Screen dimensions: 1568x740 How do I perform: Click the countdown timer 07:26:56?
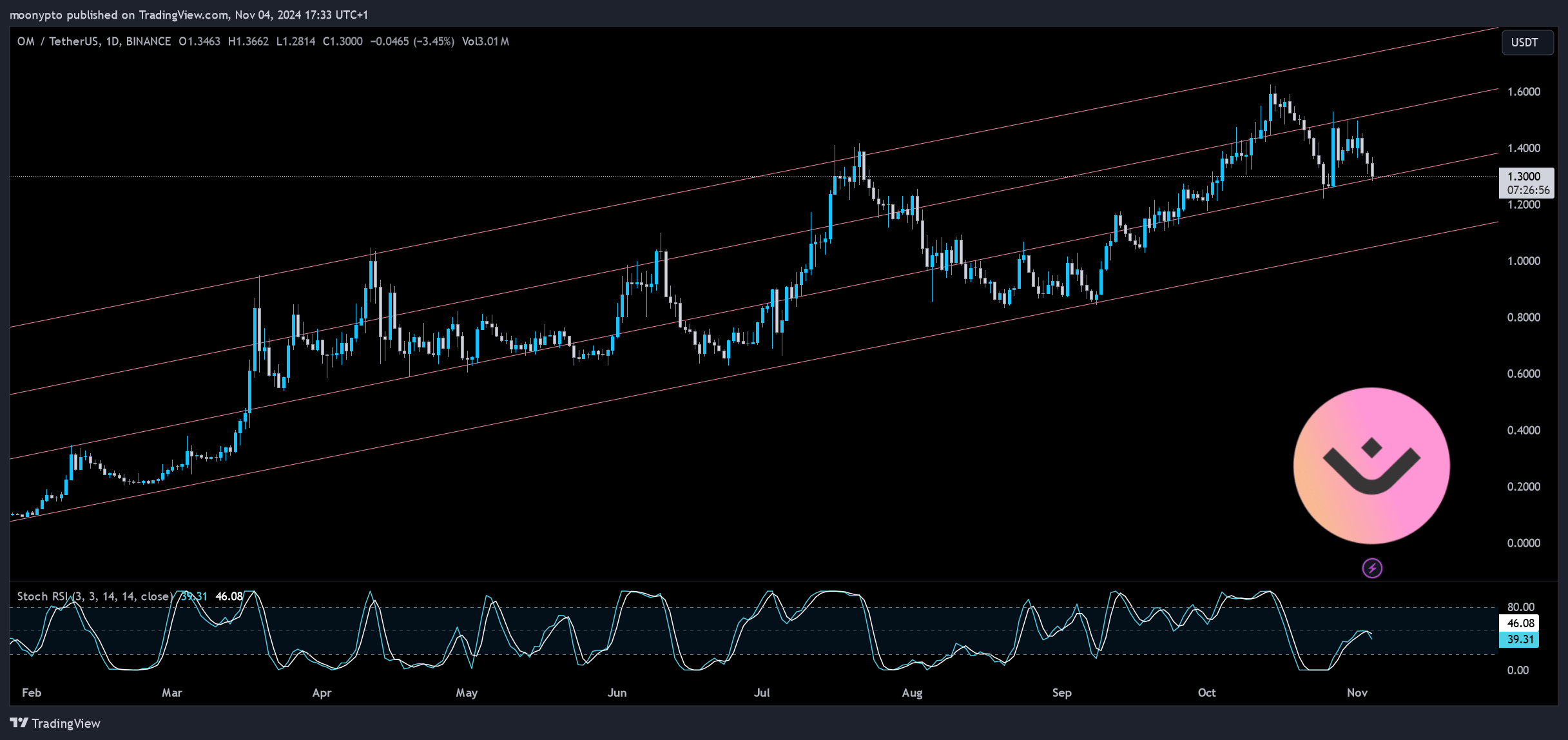tap(1529, 190)
